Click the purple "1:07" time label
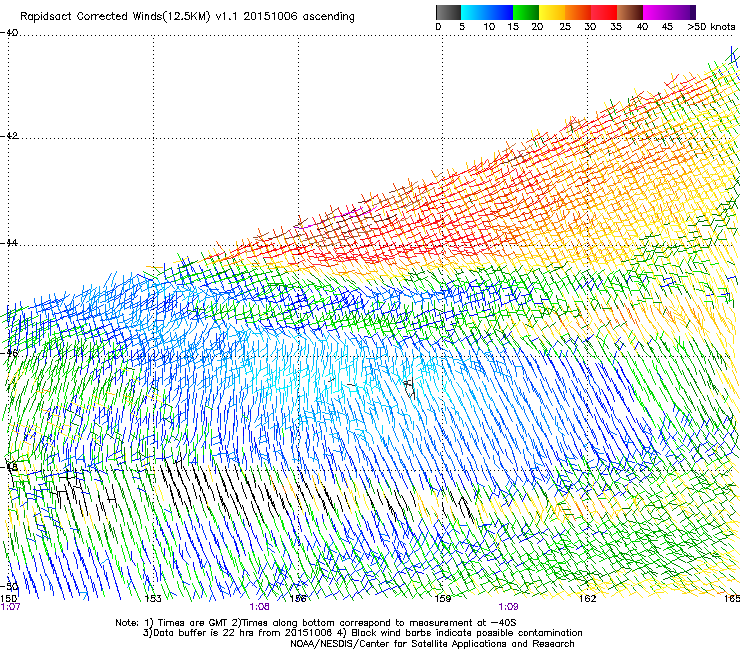The image size is (740, 650). click(10, 607)
